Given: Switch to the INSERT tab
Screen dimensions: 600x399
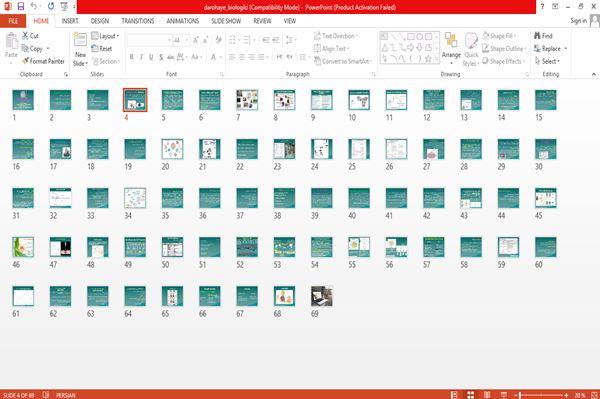Looking at the screenshot, I should click(70, 21).
